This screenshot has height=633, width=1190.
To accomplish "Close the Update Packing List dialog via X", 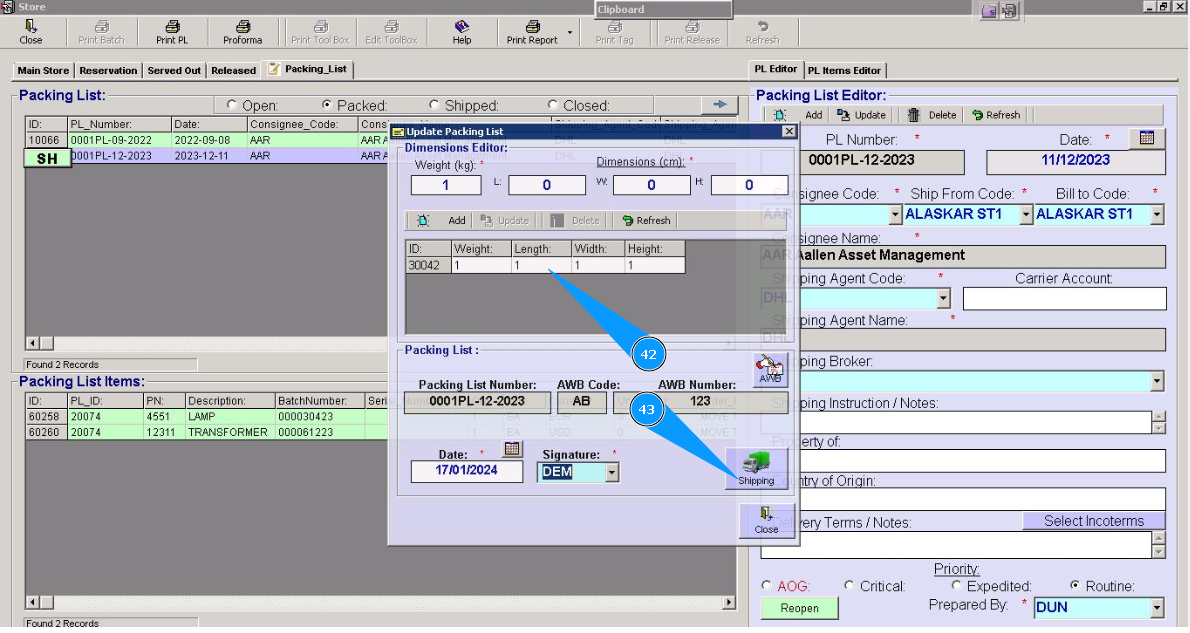I will pyautogui.click(x=789, y=131).
